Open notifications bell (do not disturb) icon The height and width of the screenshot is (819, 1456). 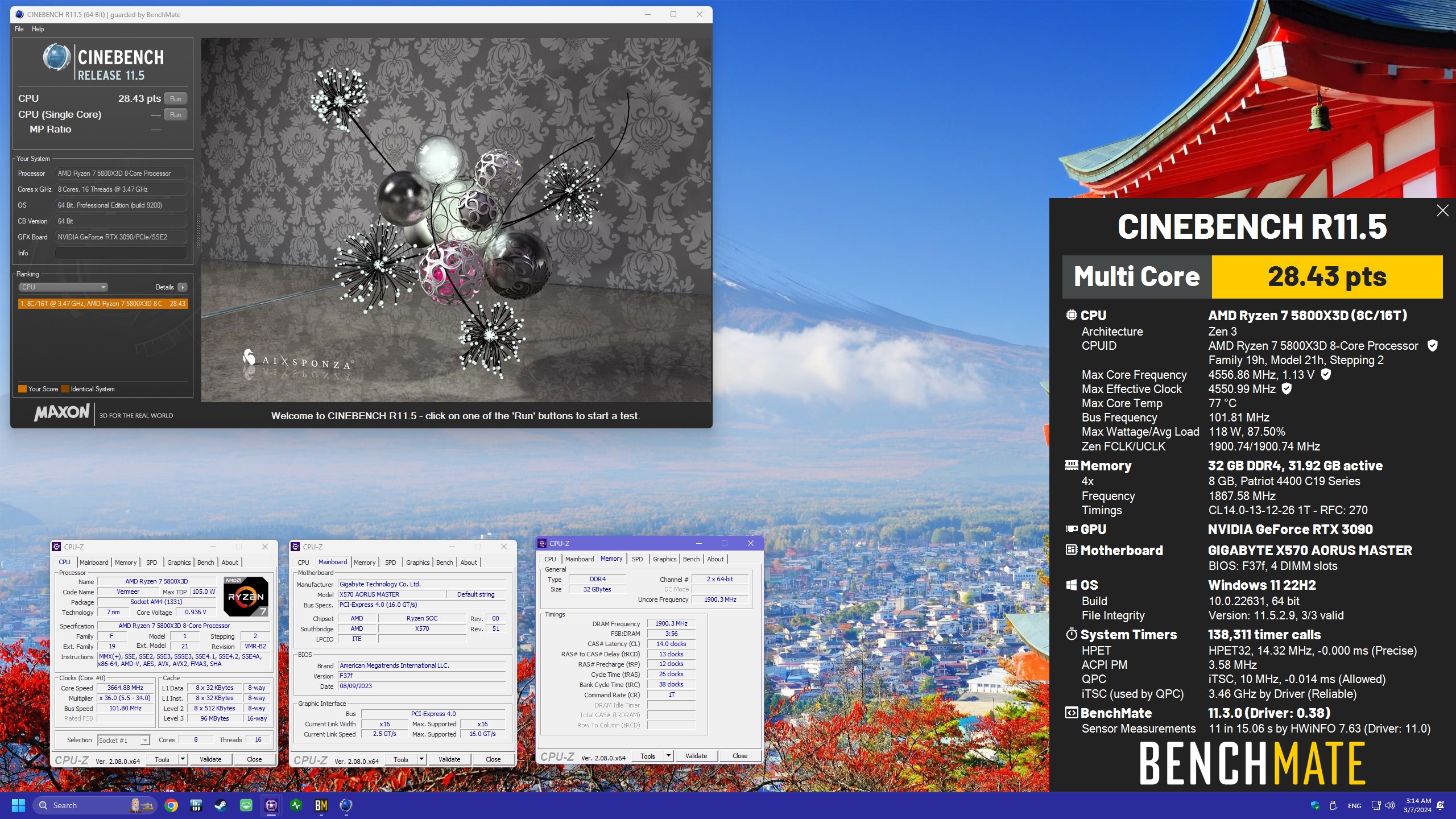click(x=1441, y=805)
